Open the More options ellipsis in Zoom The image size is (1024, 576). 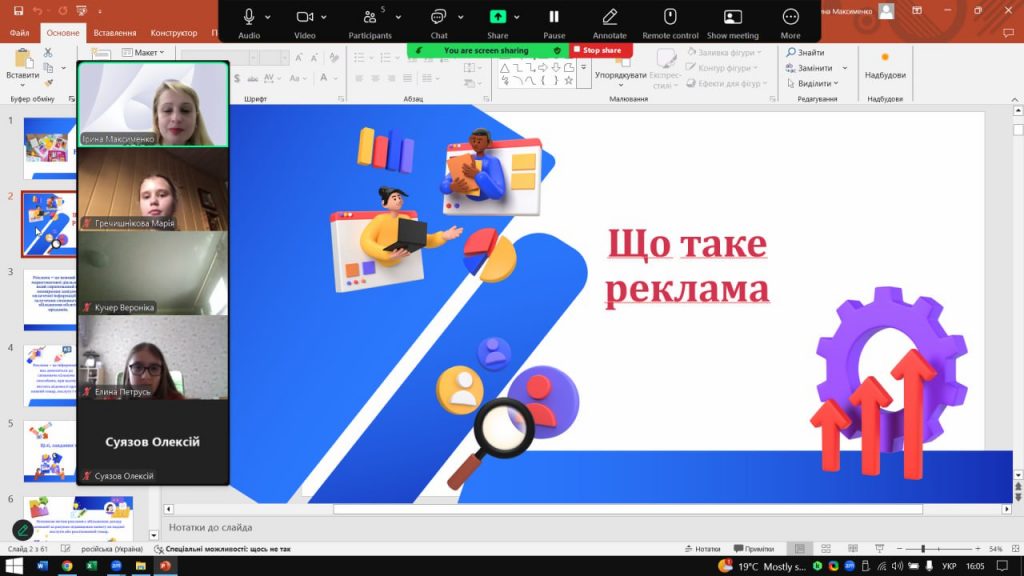(790, 17)
